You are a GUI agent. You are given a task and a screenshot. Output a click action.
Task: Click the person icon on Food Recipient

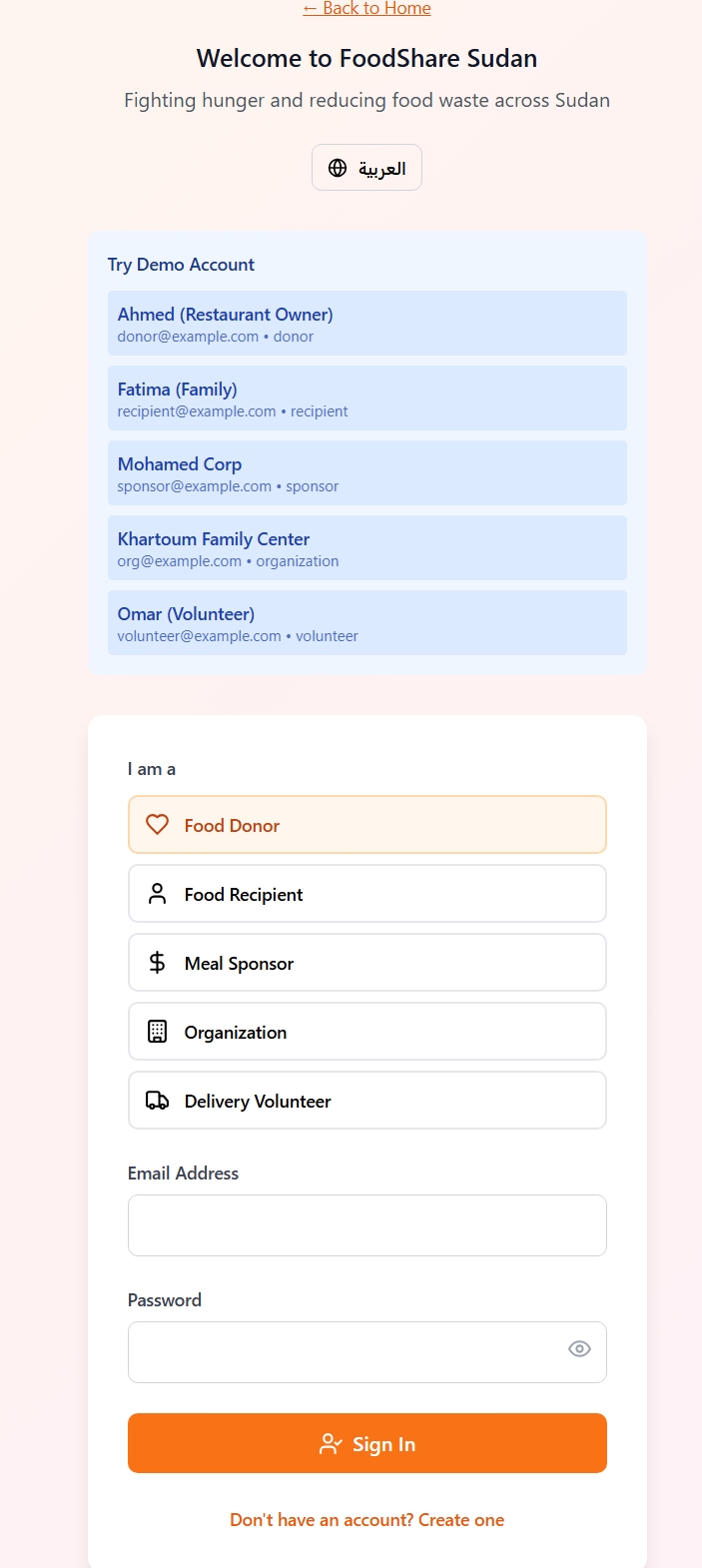pos(157,893)
